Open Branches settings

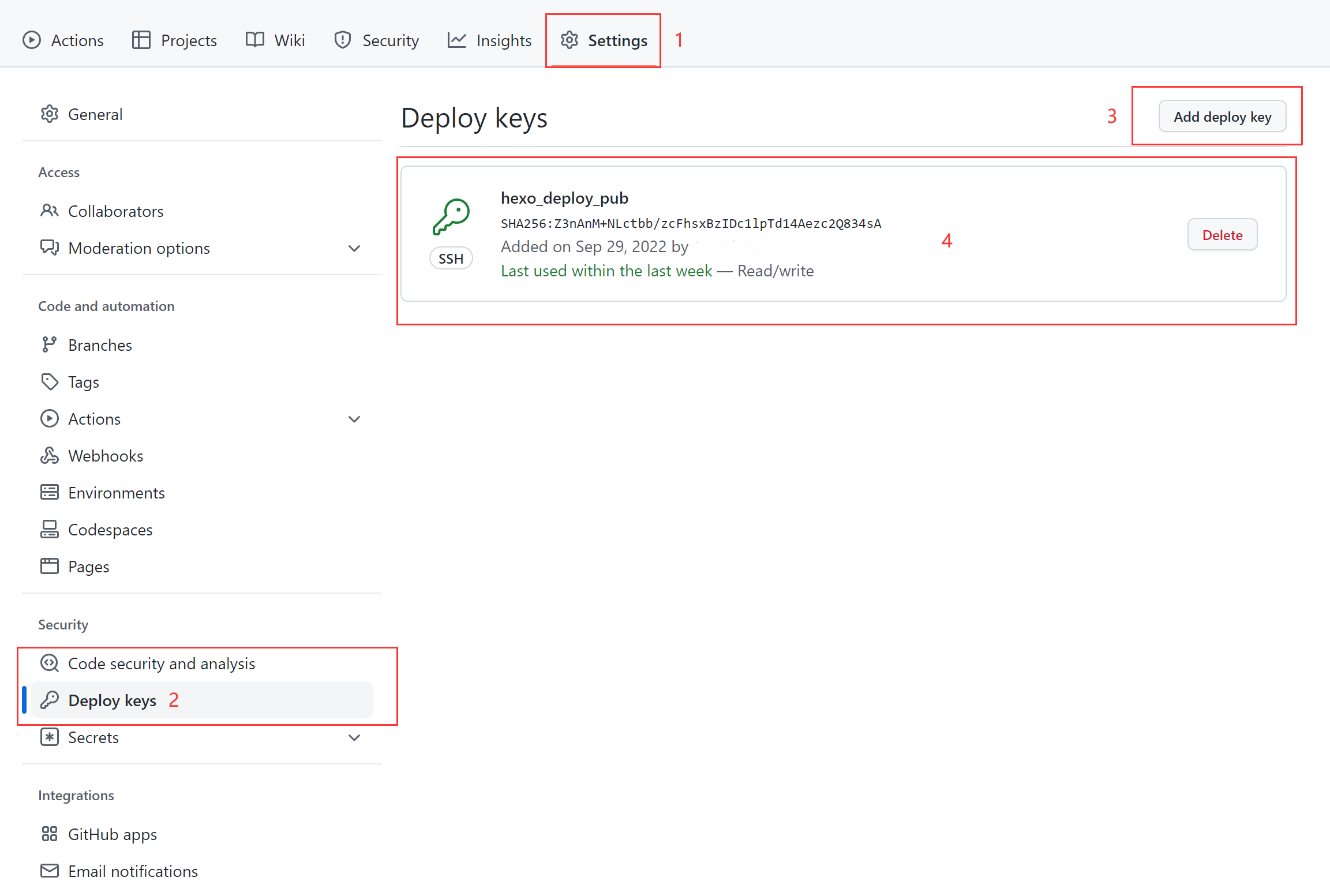tap(202, 345)
